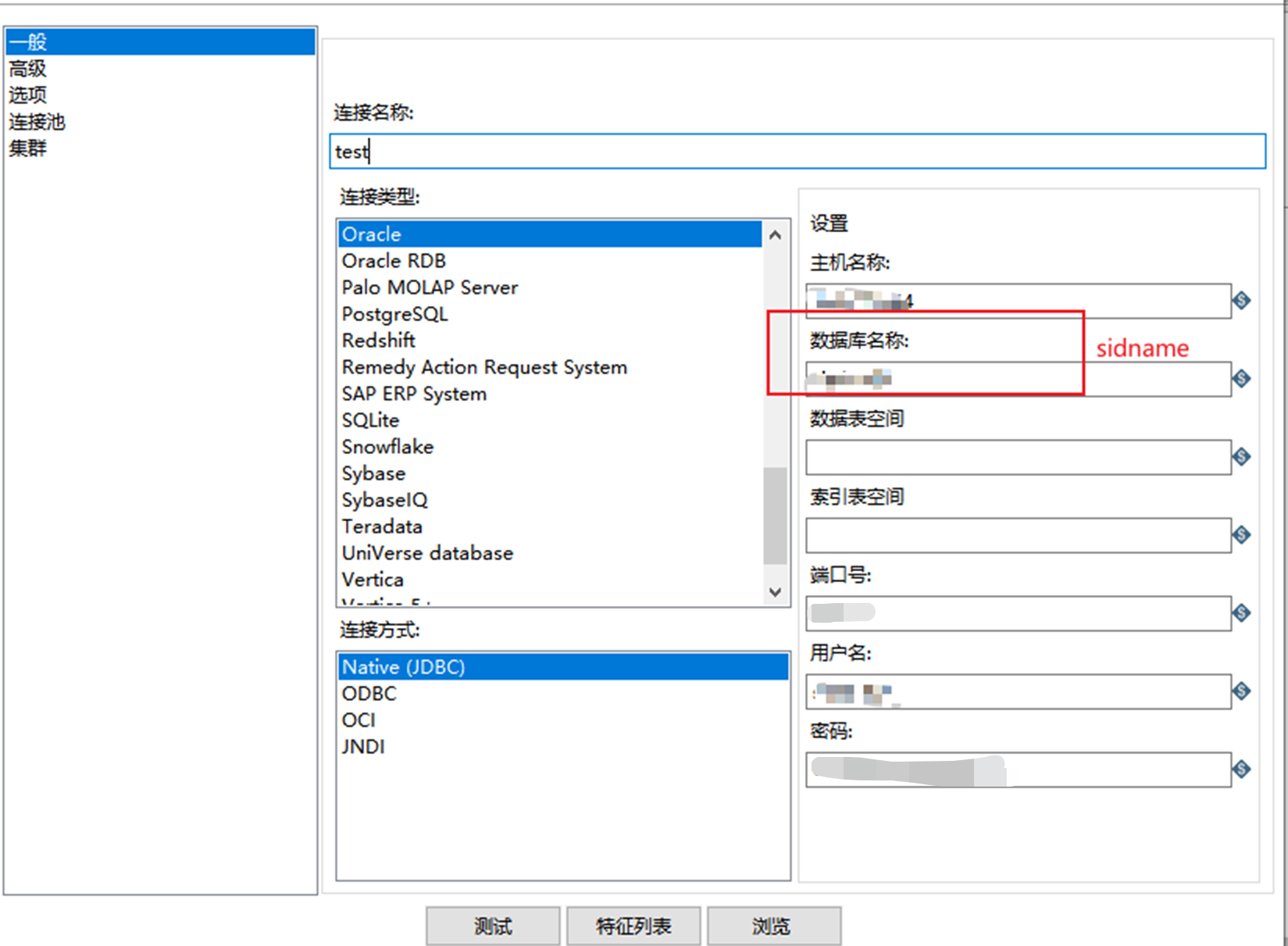
Task: Click the connection type scrollbar thumb
Action: click(775, 516)
